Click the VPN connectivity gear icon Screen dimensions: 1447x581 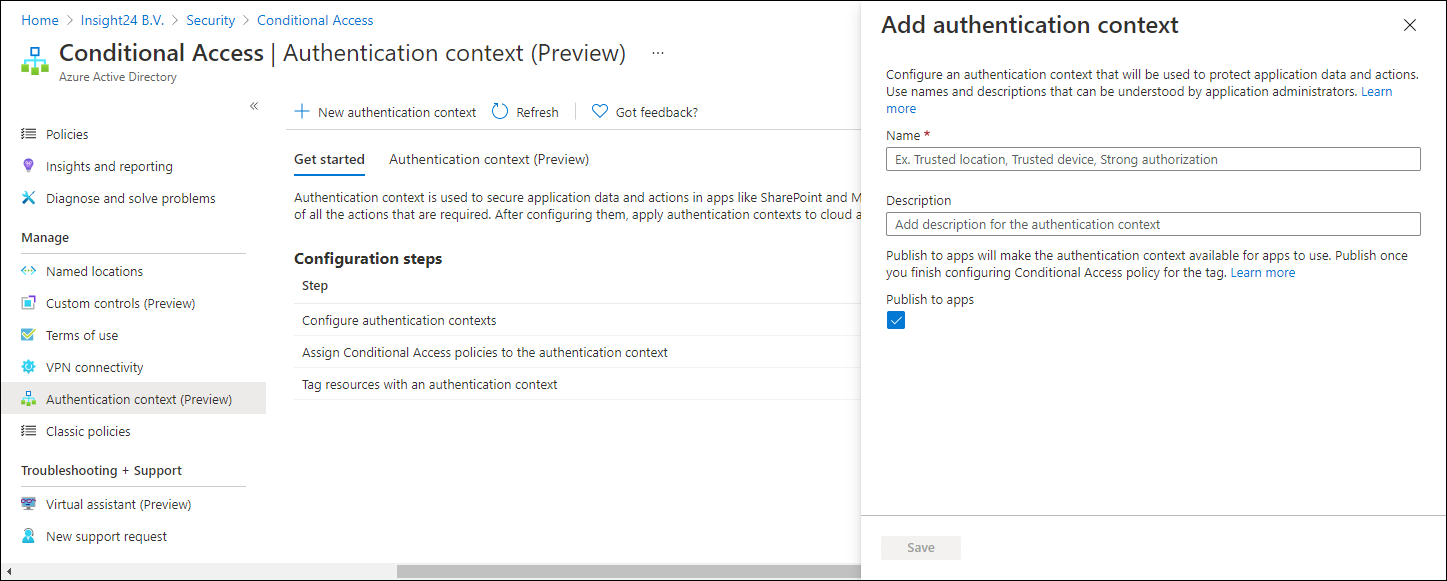coord(29,367)
